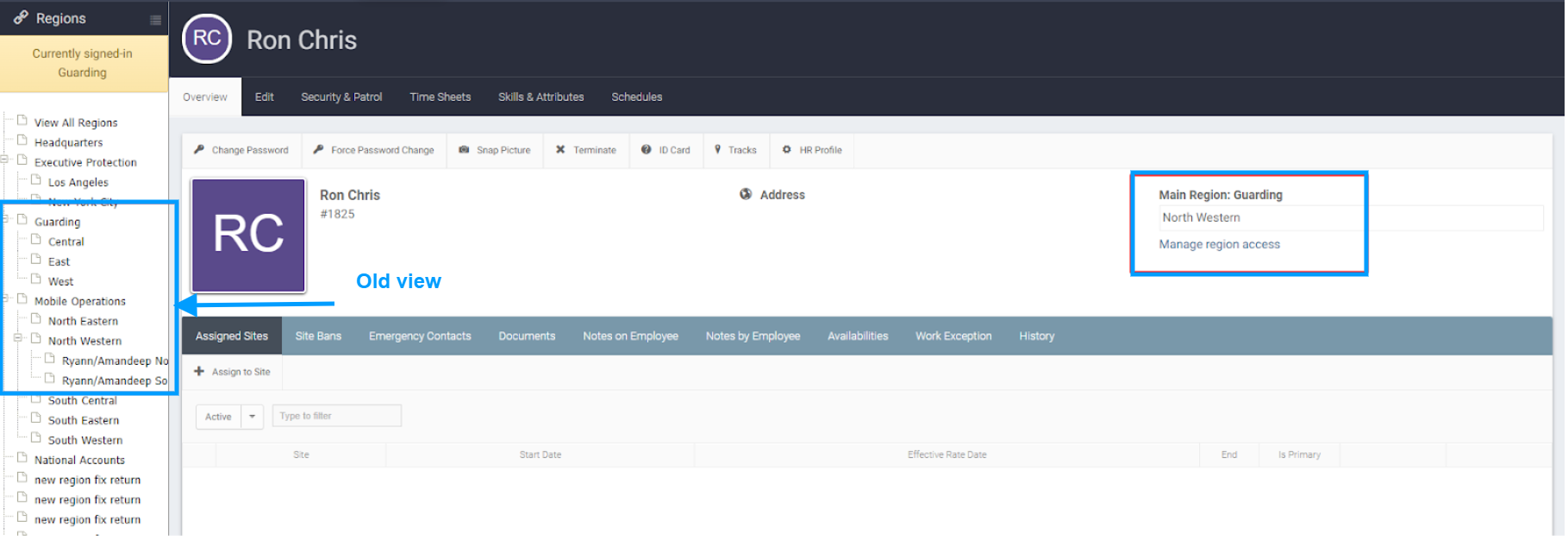Select the History tab
Screen dimensions: 1568x553
coord(1036,336)
